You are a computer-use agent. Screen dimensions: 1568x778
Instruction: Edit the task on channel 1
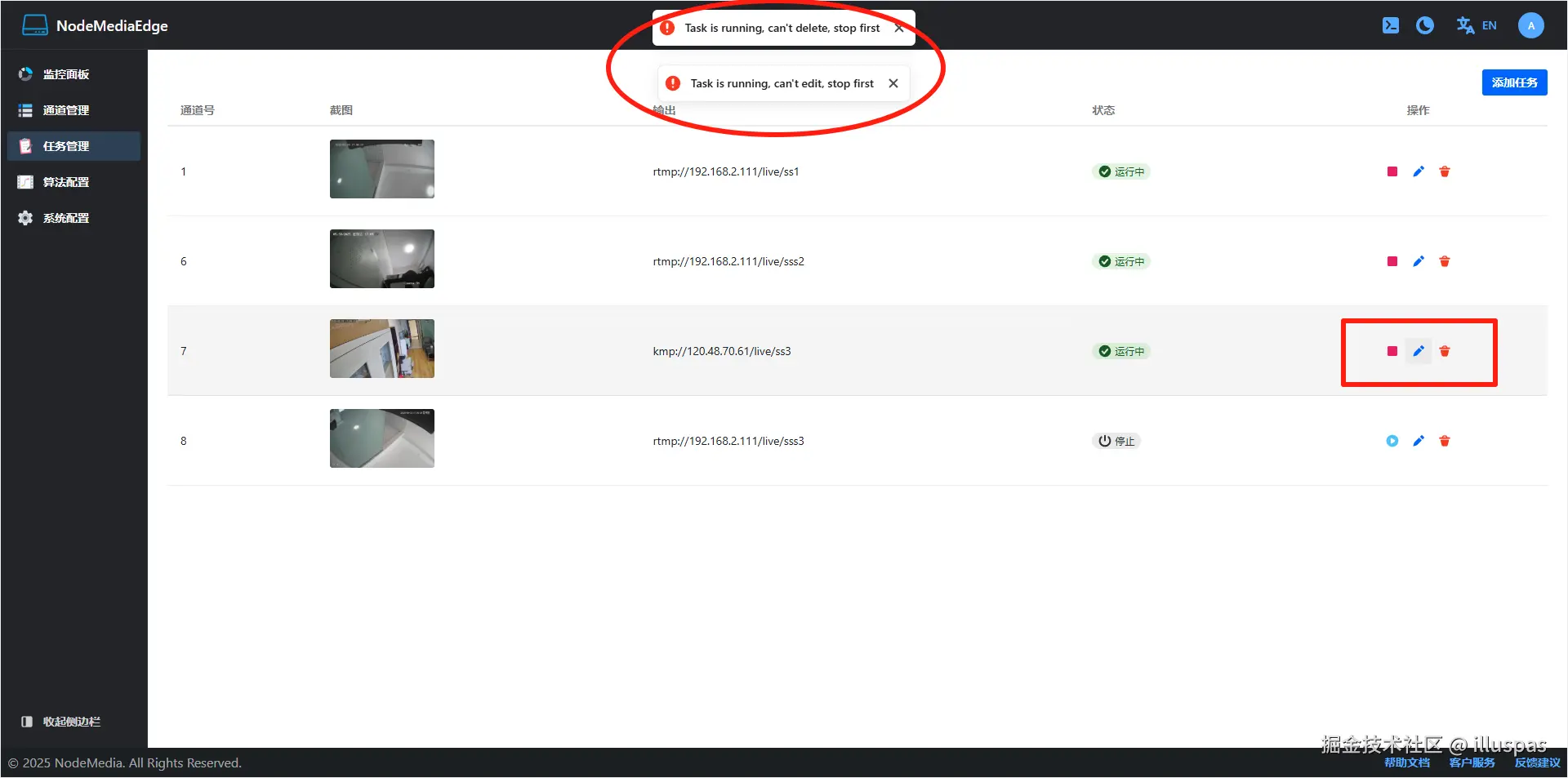[1419, 171]
